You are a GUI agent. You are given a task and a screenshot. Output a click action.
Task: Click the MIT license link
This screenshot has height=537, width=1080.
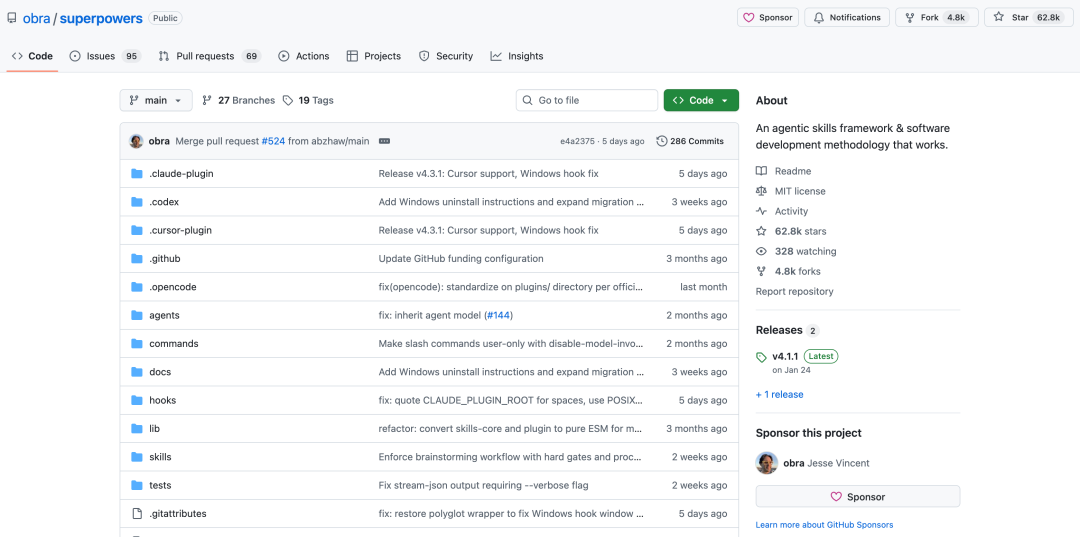799,191
